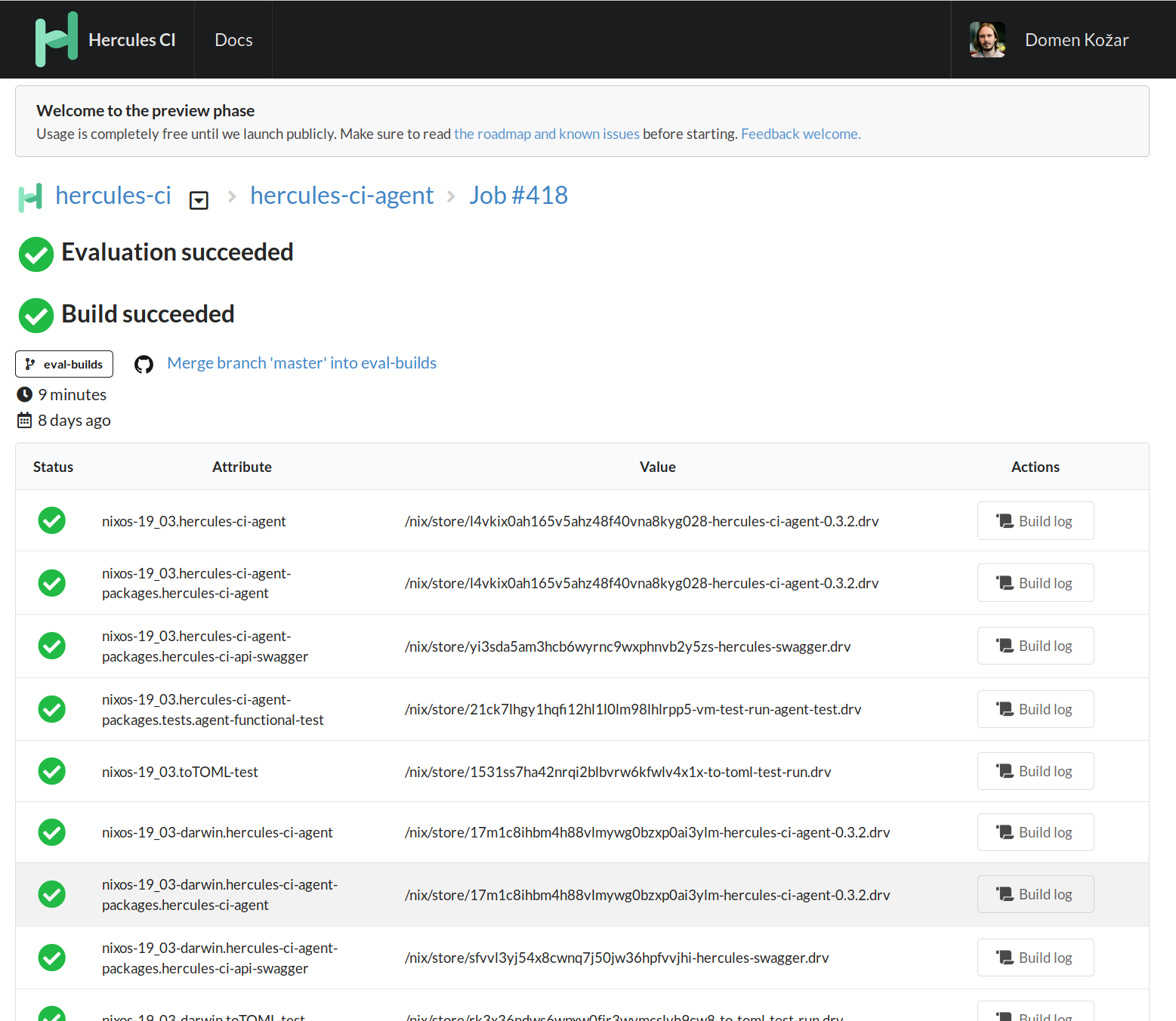Click status check for nixos-19_03 api-swagger row

52,646
